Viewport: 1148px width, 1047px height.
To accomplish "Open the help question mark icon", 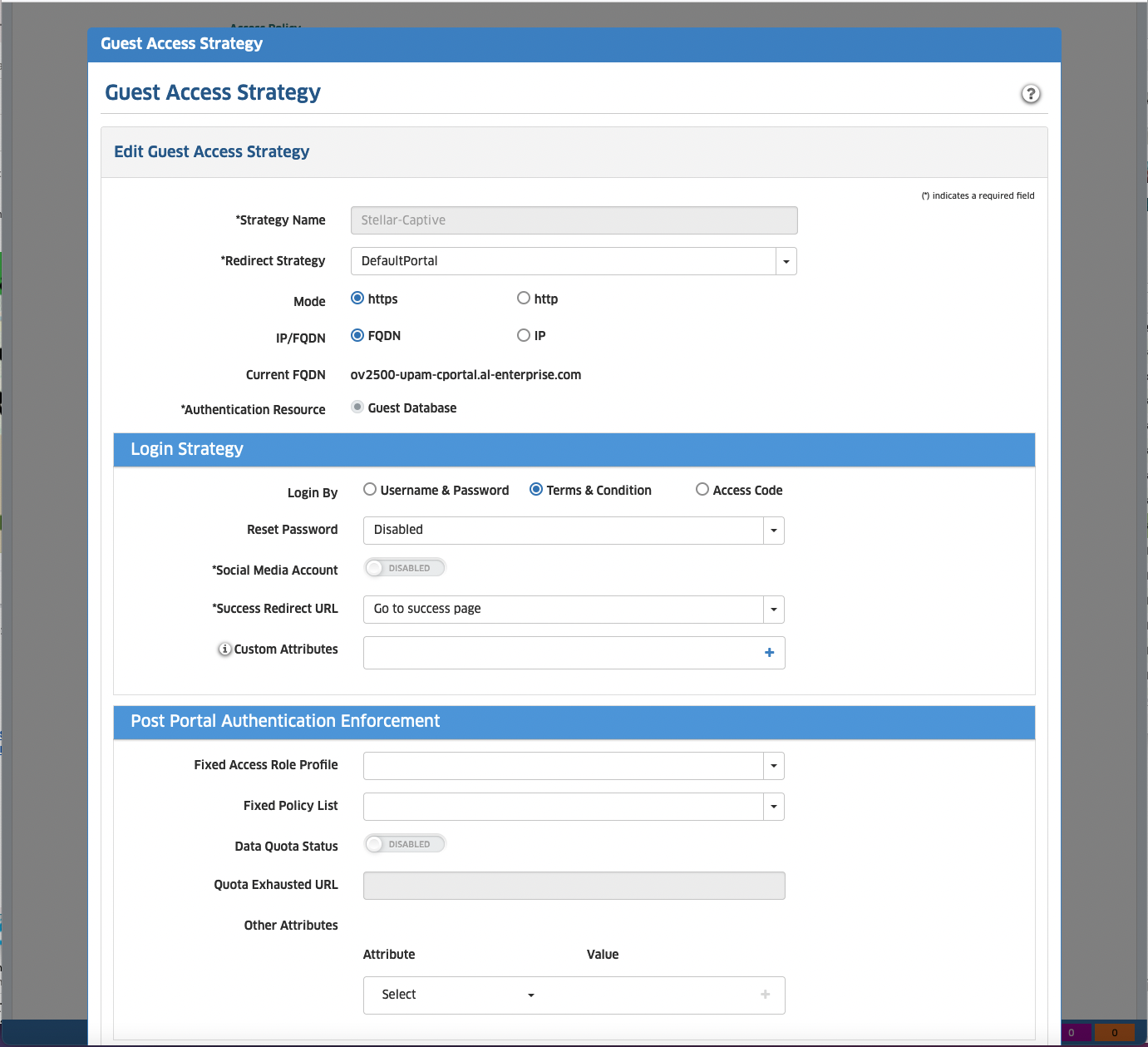I will 1030,94.
